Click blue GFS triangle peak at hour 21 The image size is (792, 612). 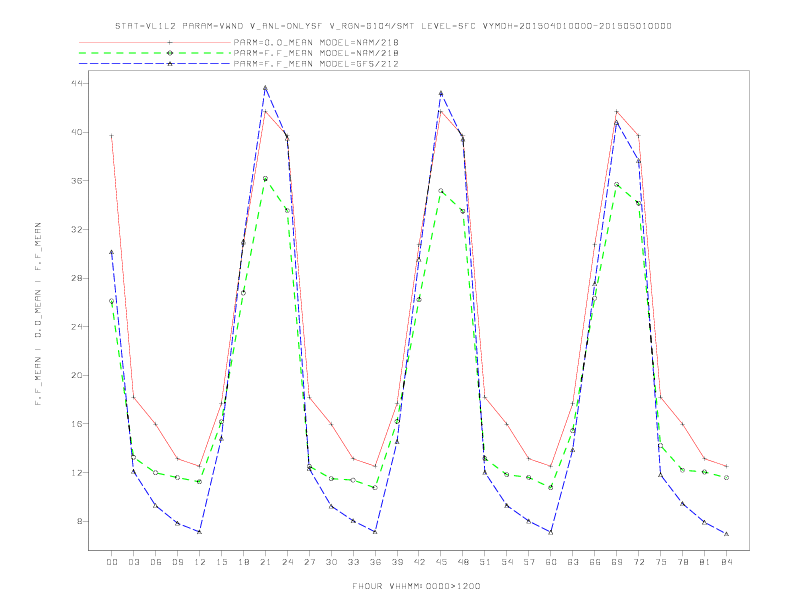(x=265, y=88)
